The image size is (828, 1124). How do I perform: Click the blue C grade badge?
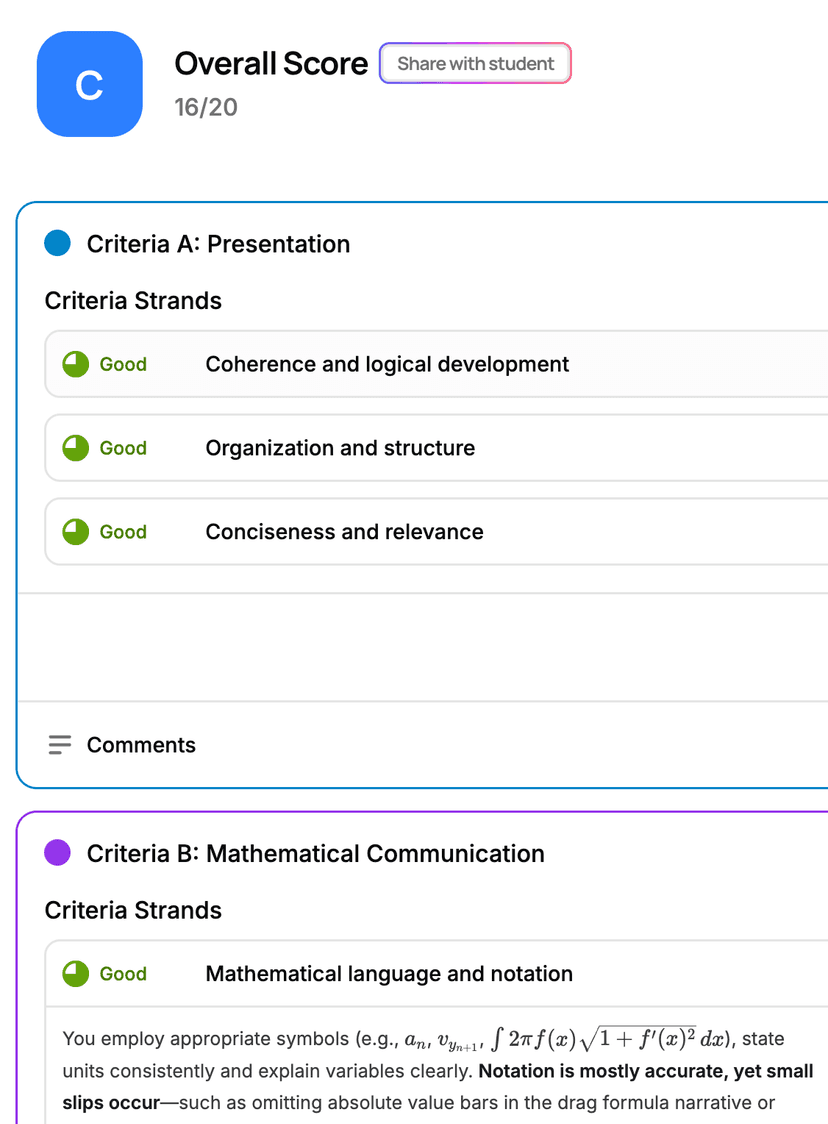click(x=89, y=84)
